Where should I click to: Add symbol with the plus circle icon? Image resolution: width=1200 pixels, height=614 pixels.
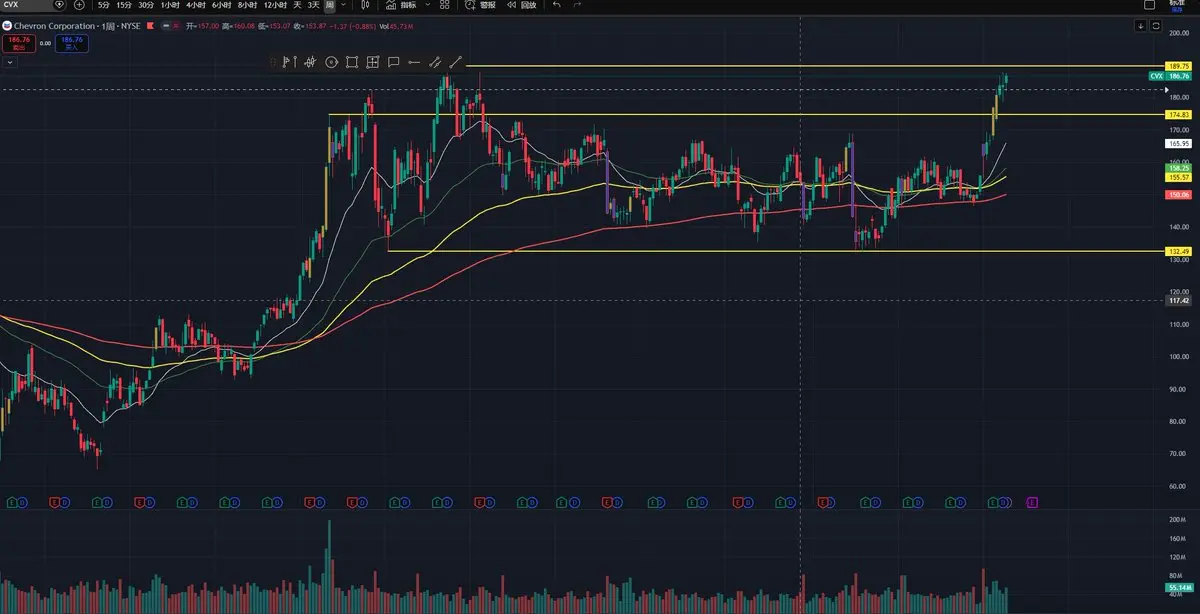(79, 5)
